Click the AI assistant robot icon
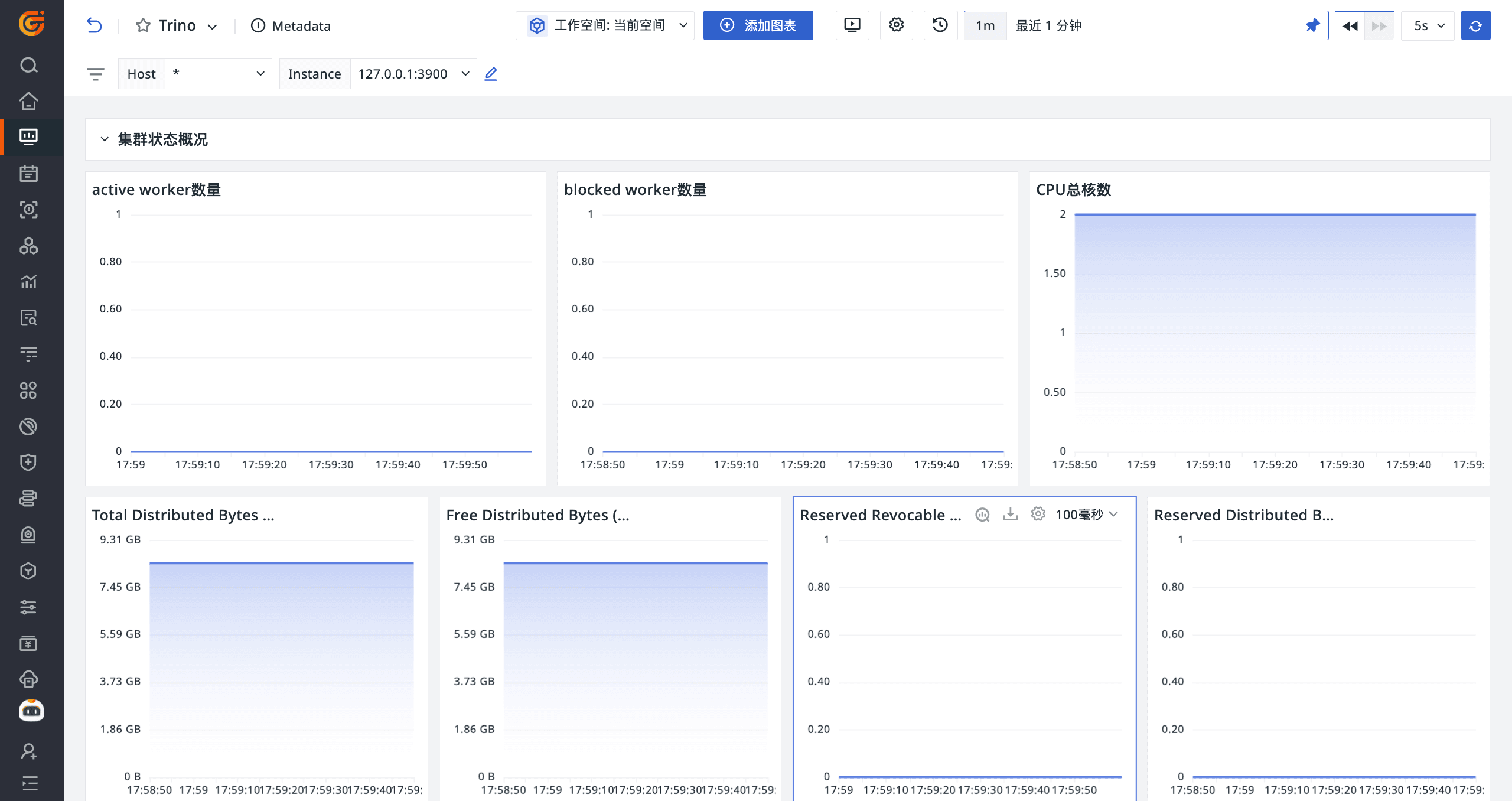The width and height of the screenshot is (1512, 801). [31, 711]
